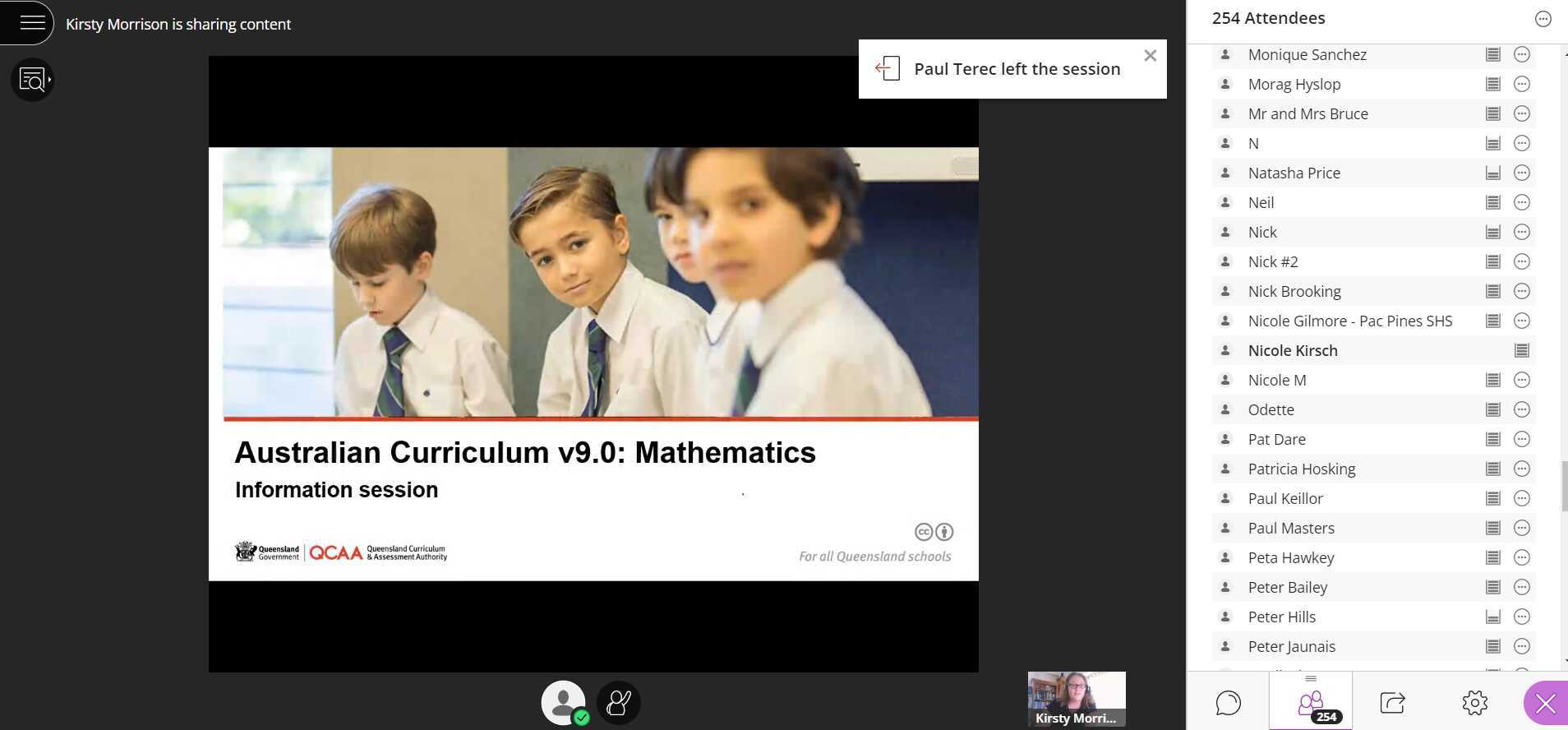Select attendee name Paul Masters

point(1291,528)
